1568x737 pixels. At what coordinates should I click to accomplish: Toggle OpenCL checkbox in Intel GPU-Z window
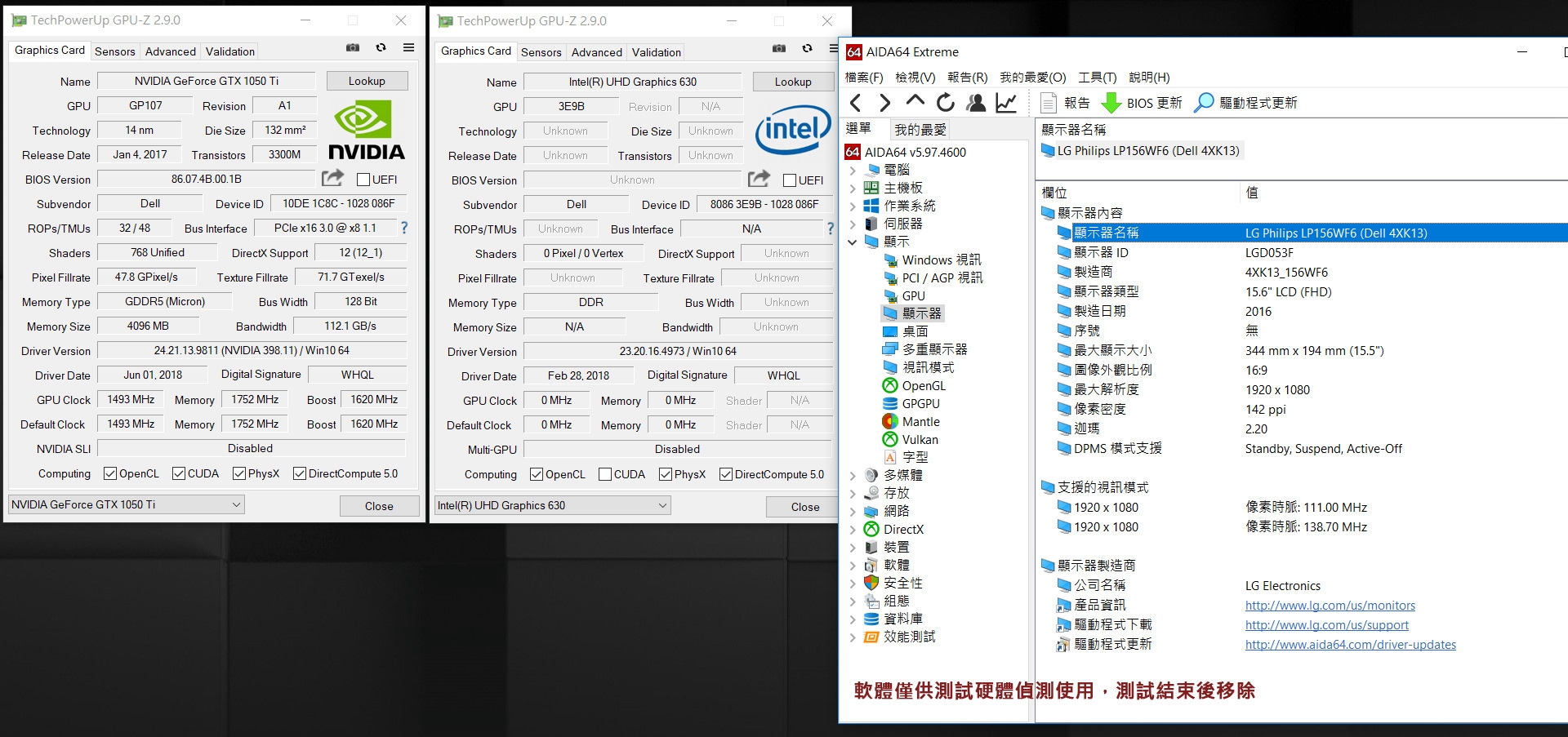(x=537, y=474)
